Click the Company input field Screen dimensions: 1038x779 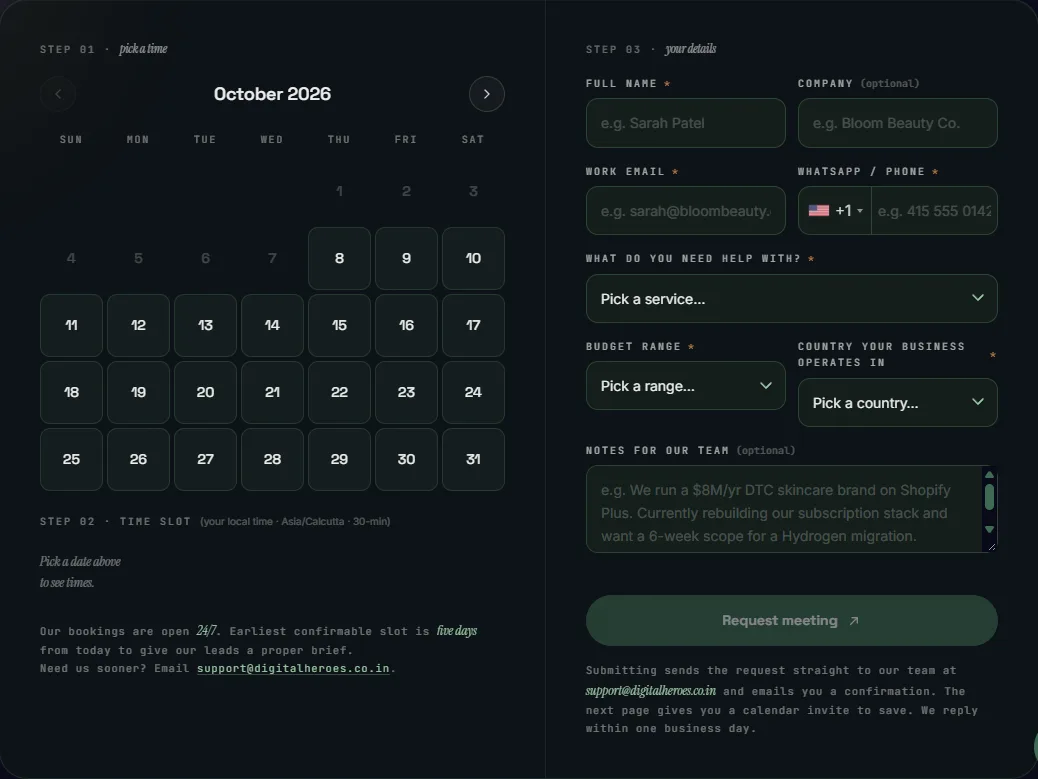[x=897, y=123]
